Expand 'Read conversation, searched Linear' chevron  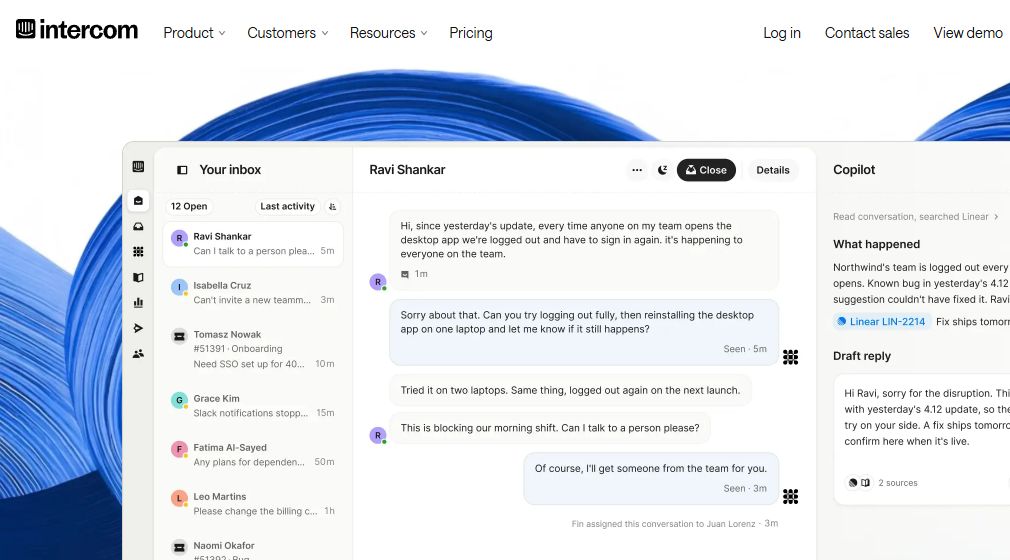996,217
